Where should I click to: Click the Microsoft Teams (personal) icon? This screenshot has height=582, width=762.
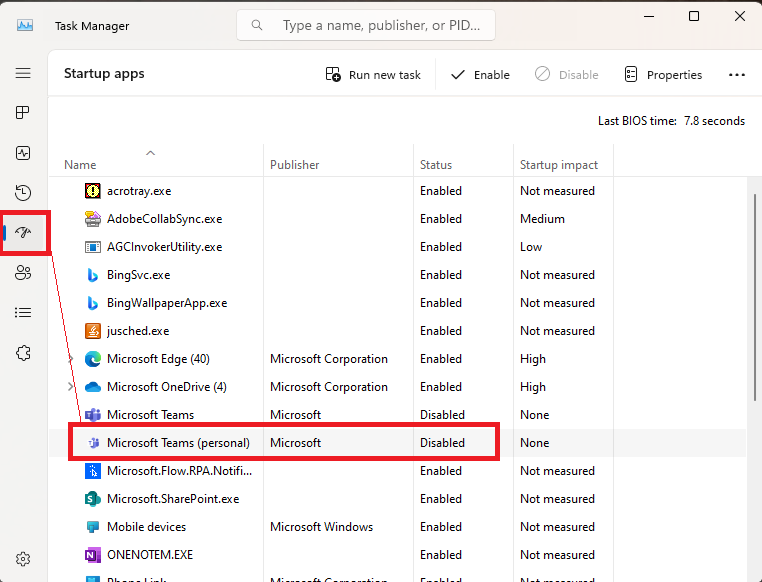[93, 443]
